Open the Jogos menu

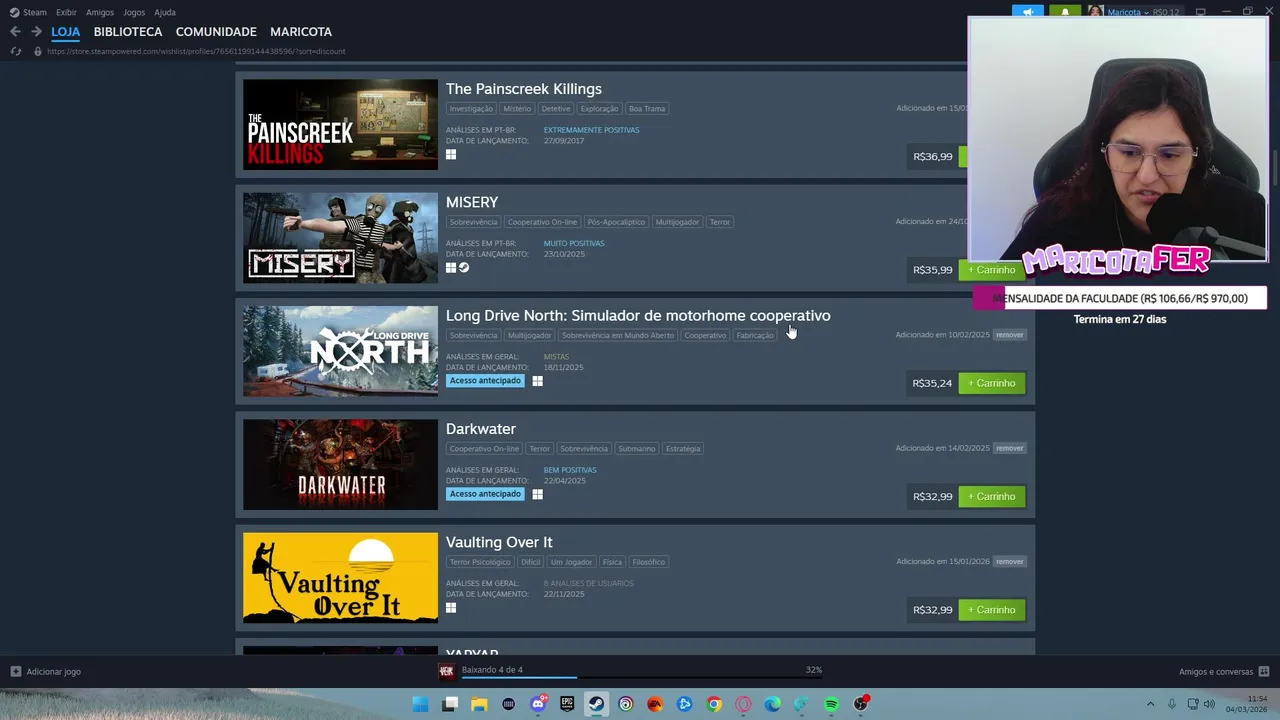(x=134, y=12)
